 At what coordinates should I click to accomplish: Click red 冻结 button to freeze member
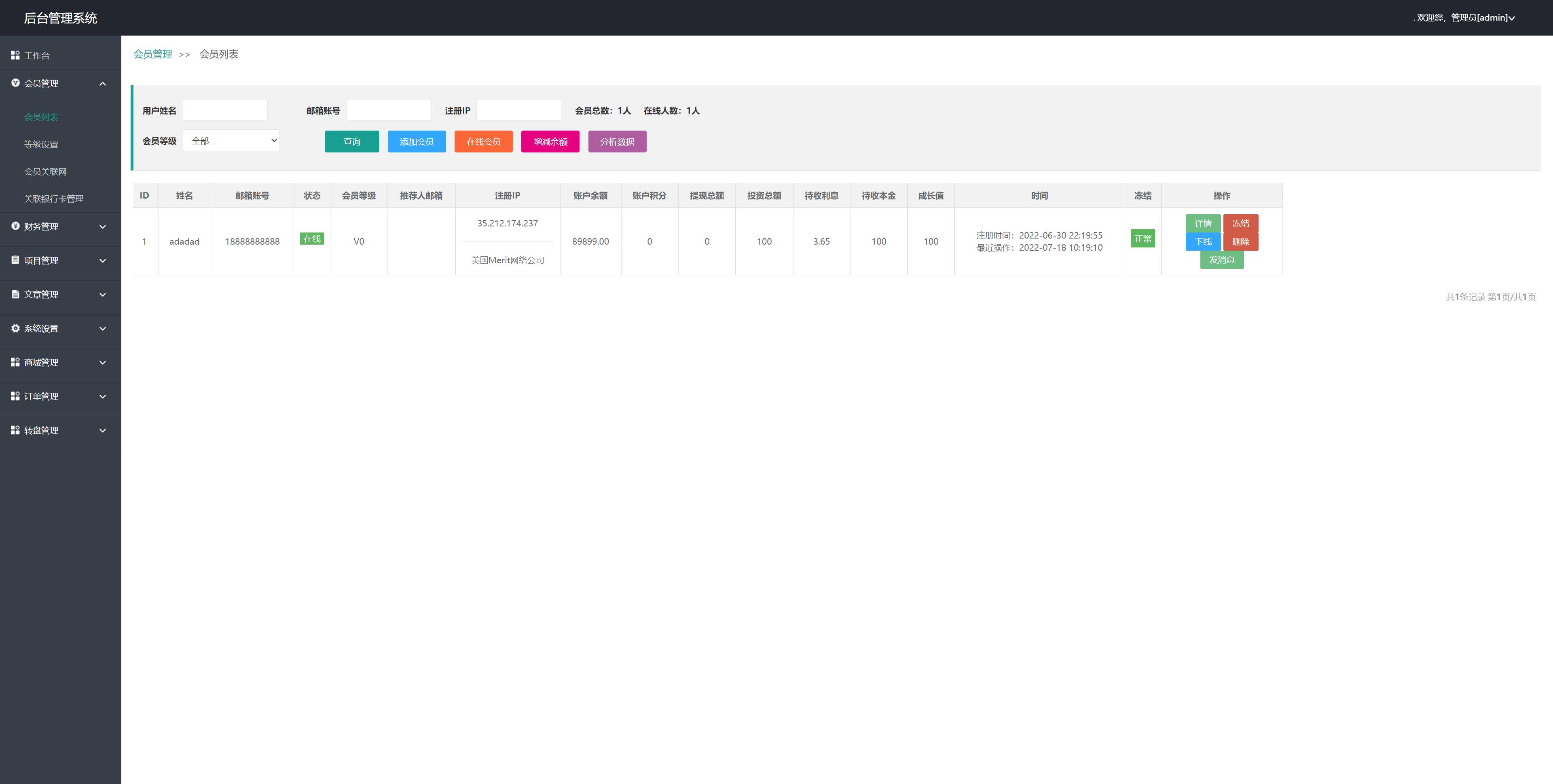point(1240,223)
